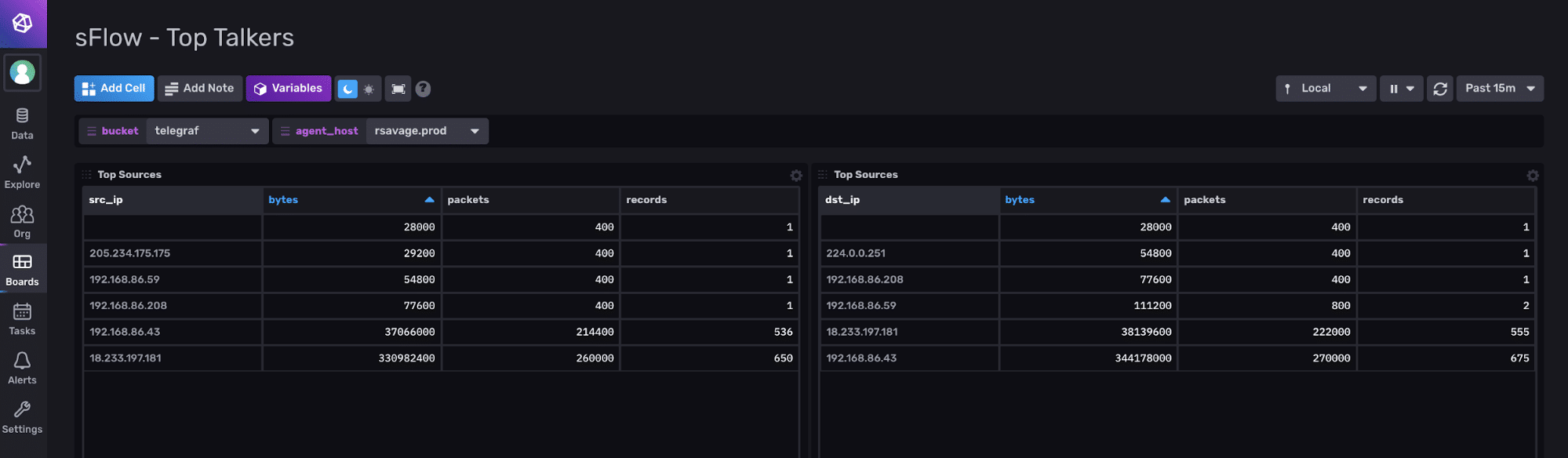Image resolution: width=1568 pixels, height=458 pixels.
Task: Click the records value 650
Action: pos(784,358)
